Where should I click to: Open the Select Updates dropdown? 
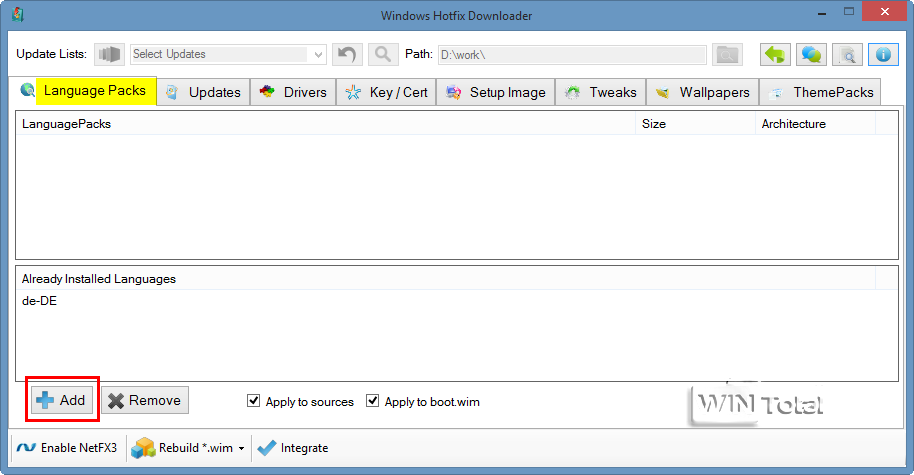228,54
